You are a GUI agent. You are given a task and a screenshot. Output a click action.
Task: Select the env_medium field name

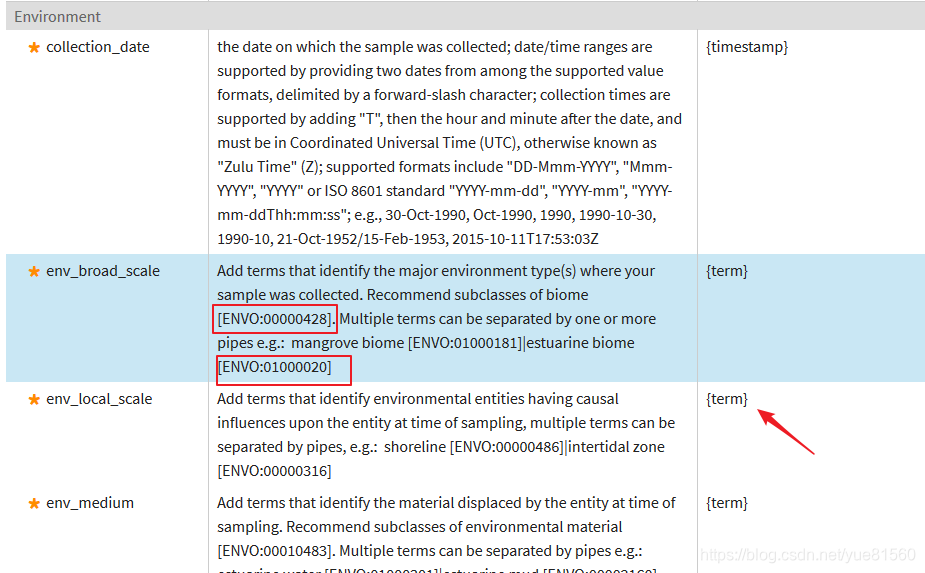pyautogui.click(x=90, y=503)
